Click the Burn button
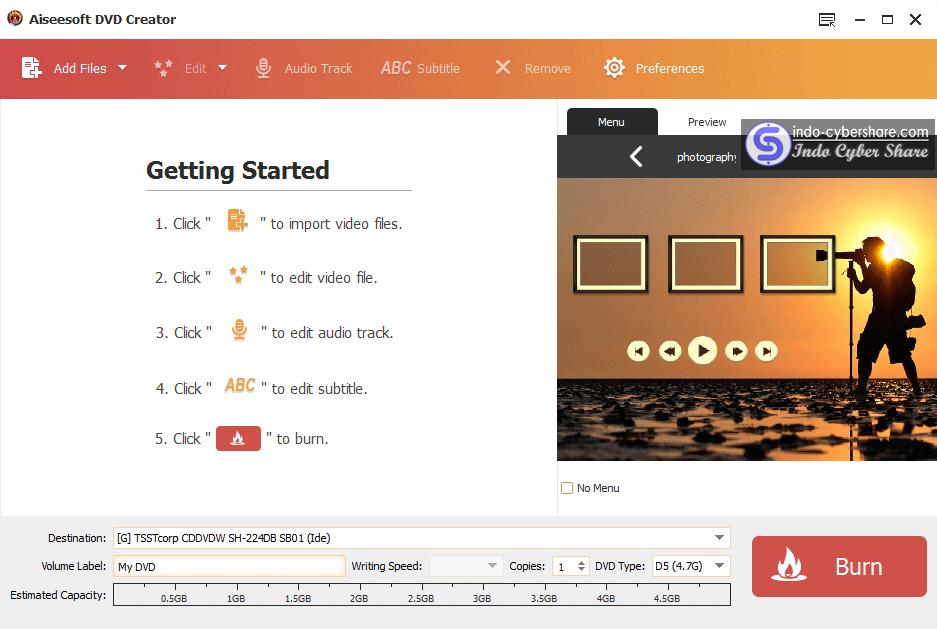 coord(839,566)
